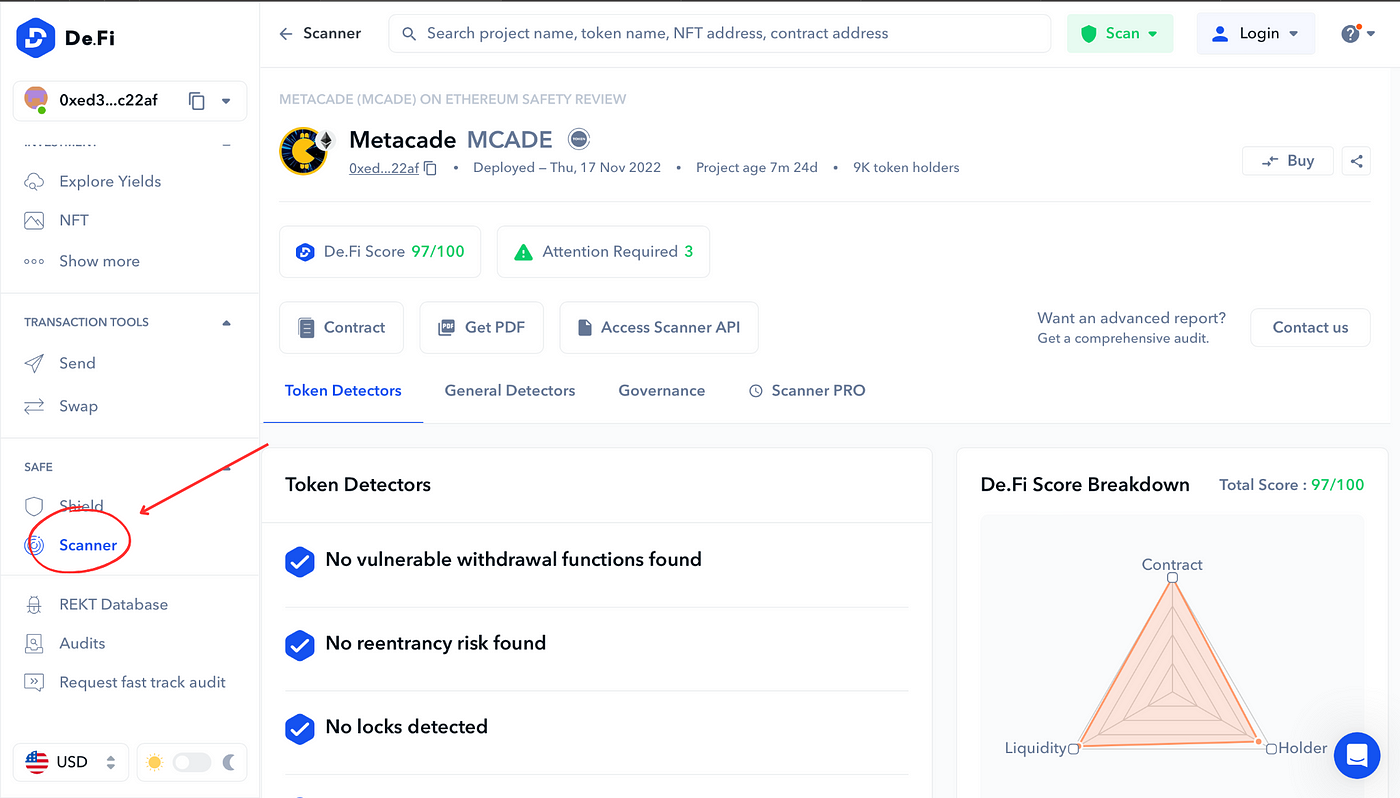Click the Buy button
This screenshot has height=798, width=1400.
1288,160
